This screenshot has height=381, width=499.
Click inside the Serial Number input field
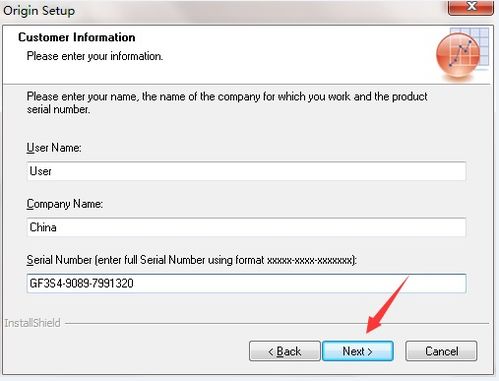(x=246, y=283)
